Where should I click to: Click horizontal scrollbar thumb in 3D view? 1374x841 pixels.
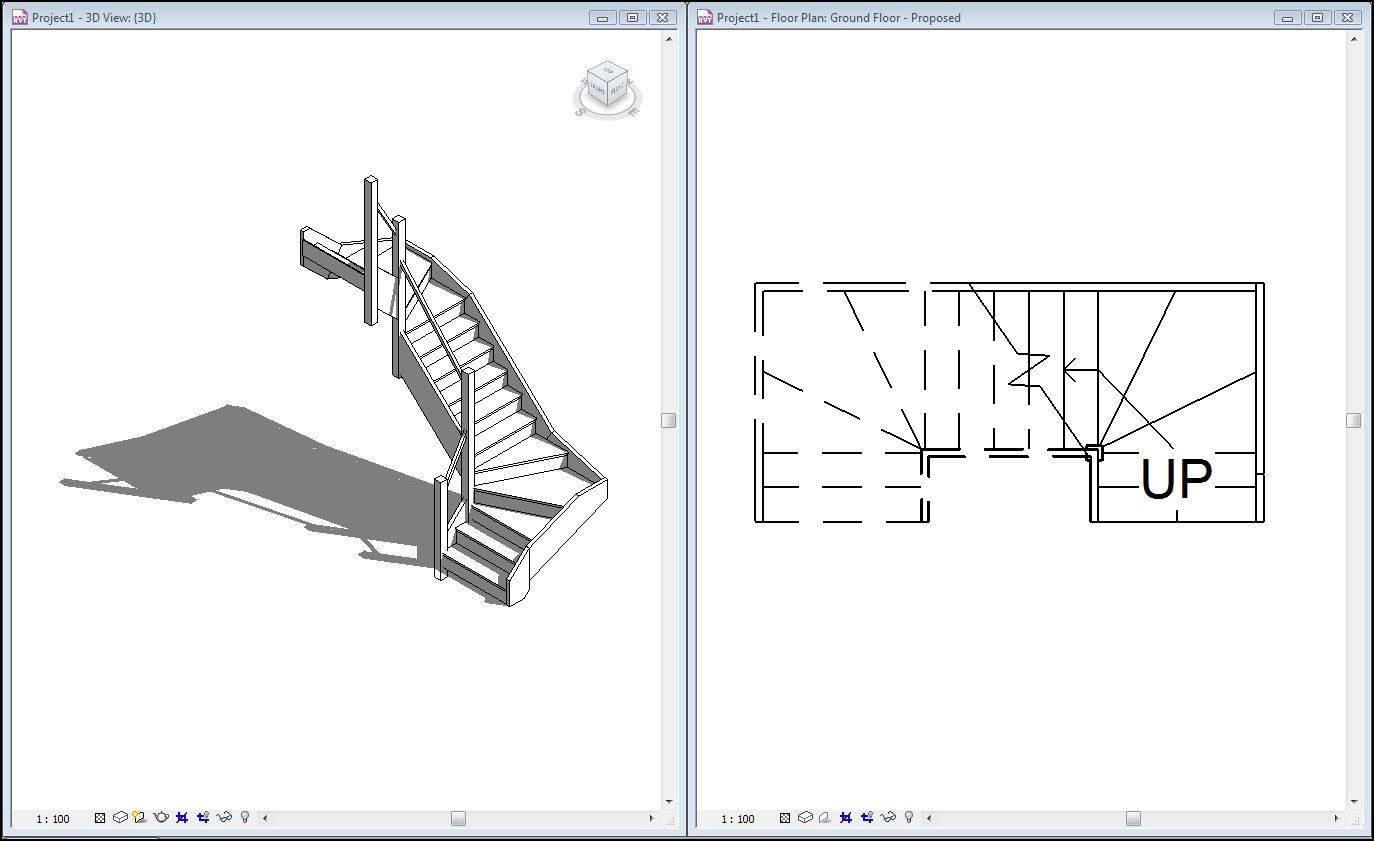pyautogui.click(x=458, y=818)
